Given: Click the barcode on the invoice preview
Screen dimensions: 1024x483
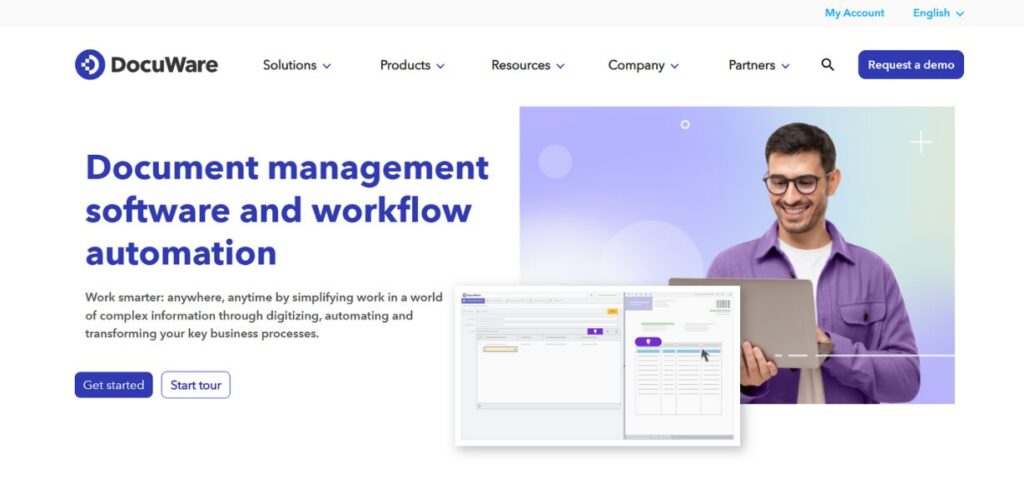Looking at the screenshot, I should point(722,304).
